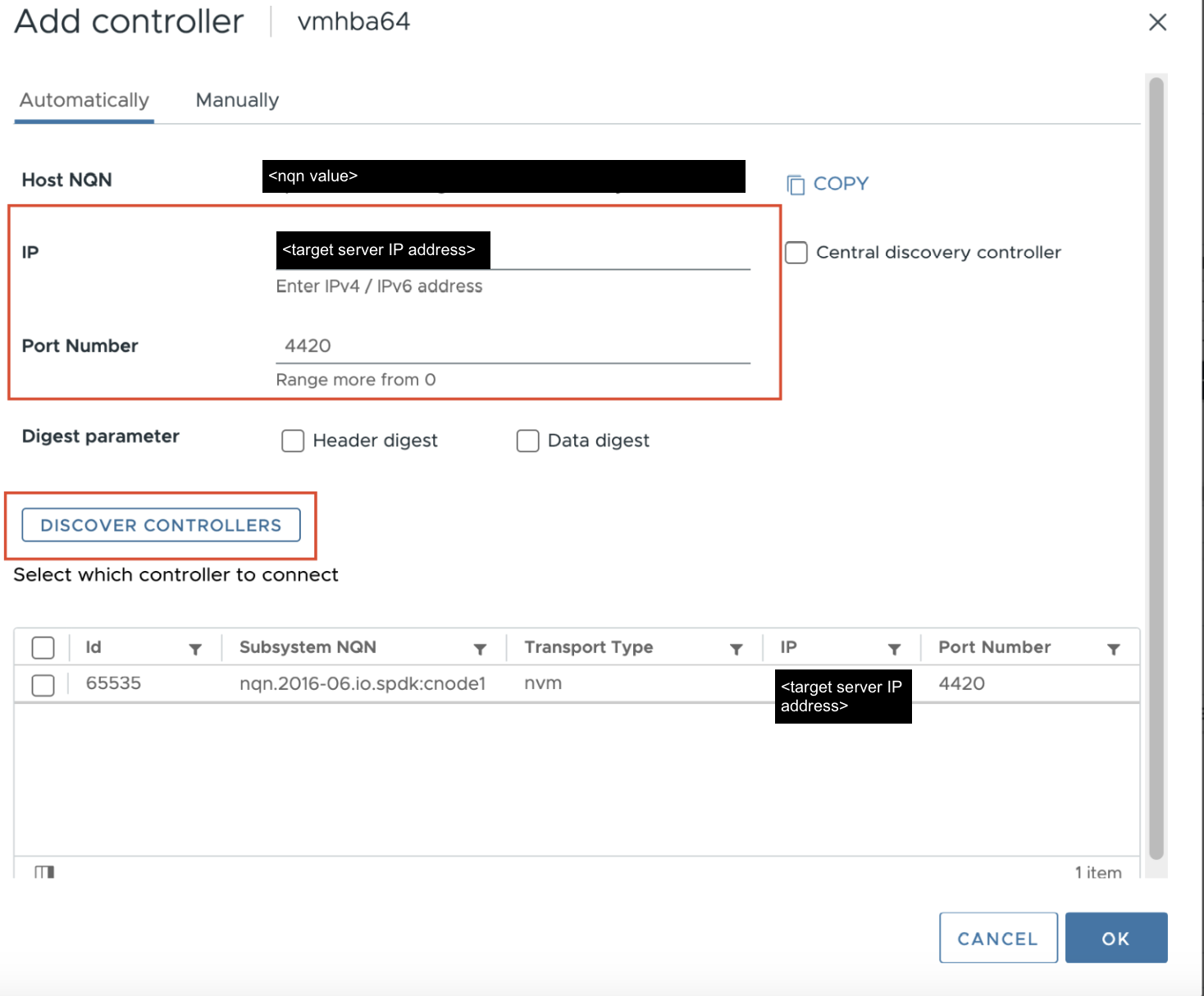The width and height of the screenshot is (1204, 996).
Task: Tick the select-all checkbox in table header
Action: pyautogui.click(x=43, y=648)
